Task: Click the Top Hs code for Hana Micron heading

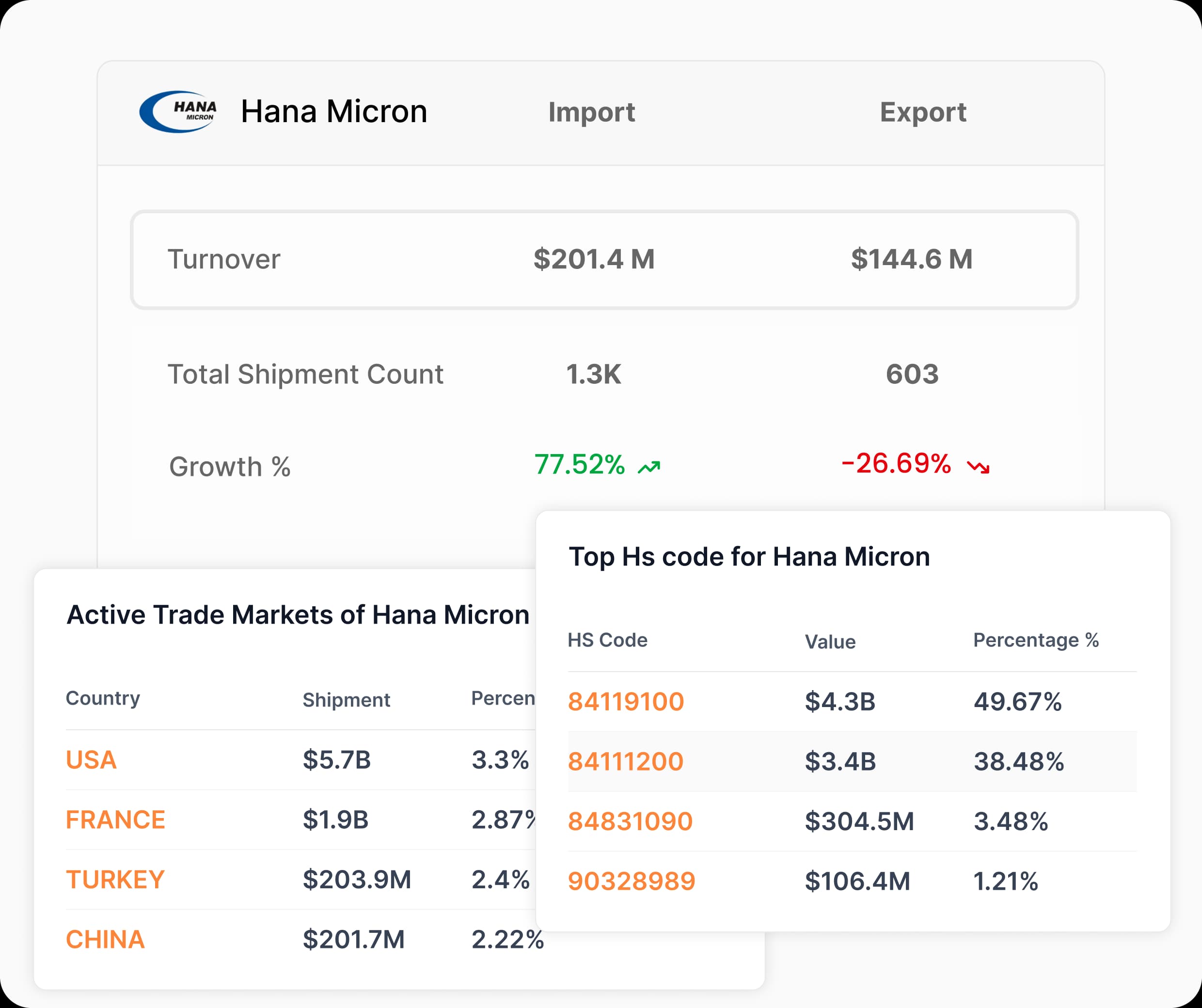Action: (x=749, y=556)
